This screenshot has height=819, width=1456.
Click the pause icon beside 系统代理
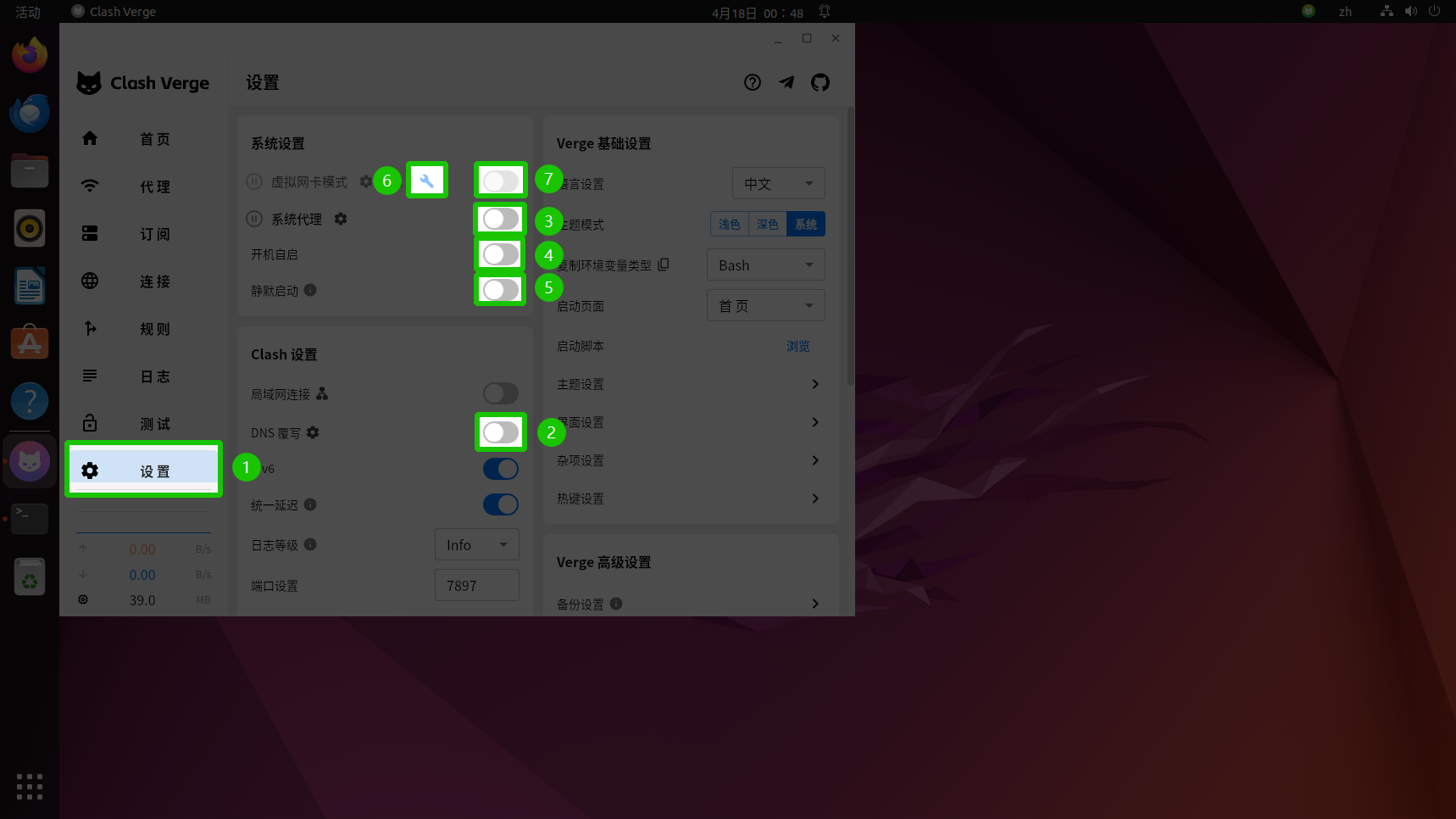(254, 219)
